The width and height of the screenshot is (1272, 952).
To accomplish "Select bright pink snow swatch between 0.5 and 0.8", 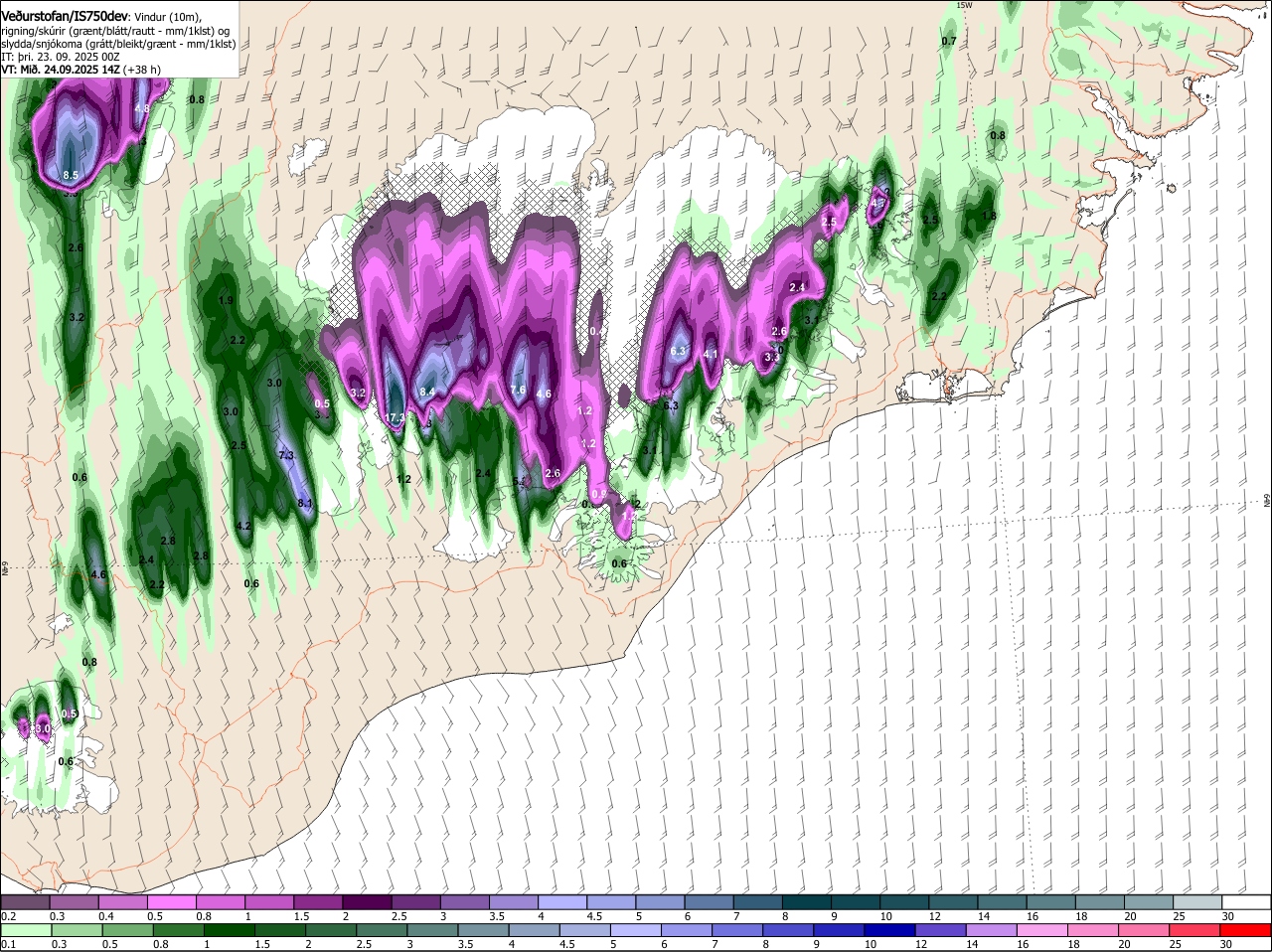I will pyautogui.click(x=171, y=901).
